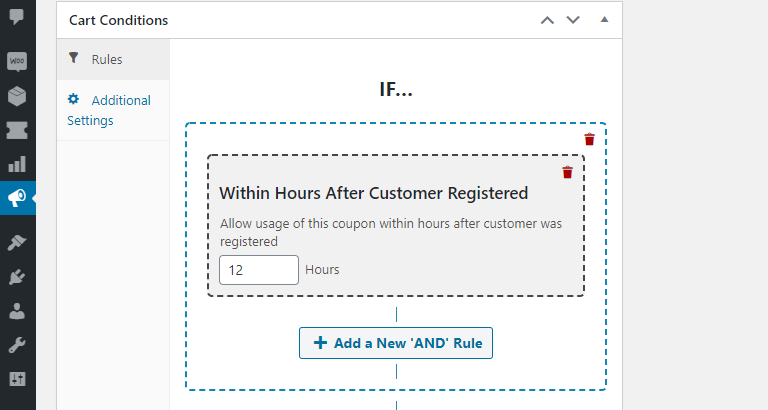Switch to the Rules tab
Image resolution: width=768 pixels, height=410 pixels.
click(106, 60)
